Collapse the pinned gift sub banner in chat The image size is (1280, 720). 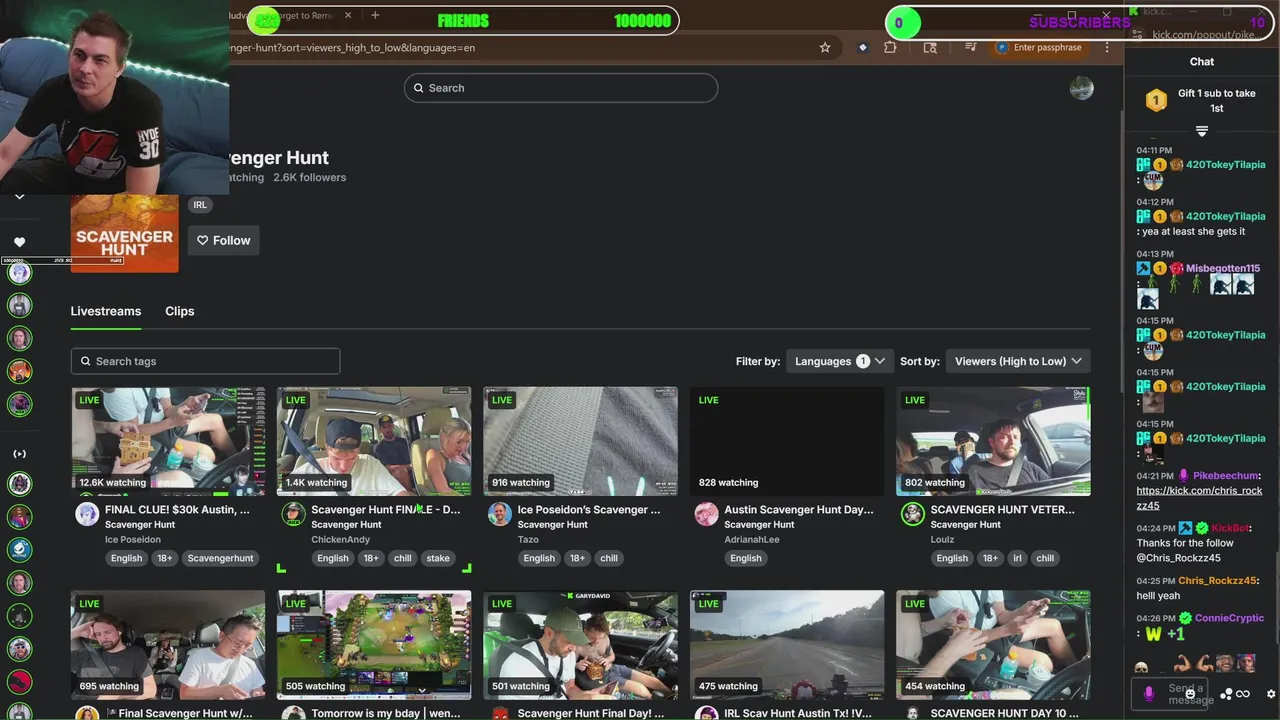(1202, 131)
